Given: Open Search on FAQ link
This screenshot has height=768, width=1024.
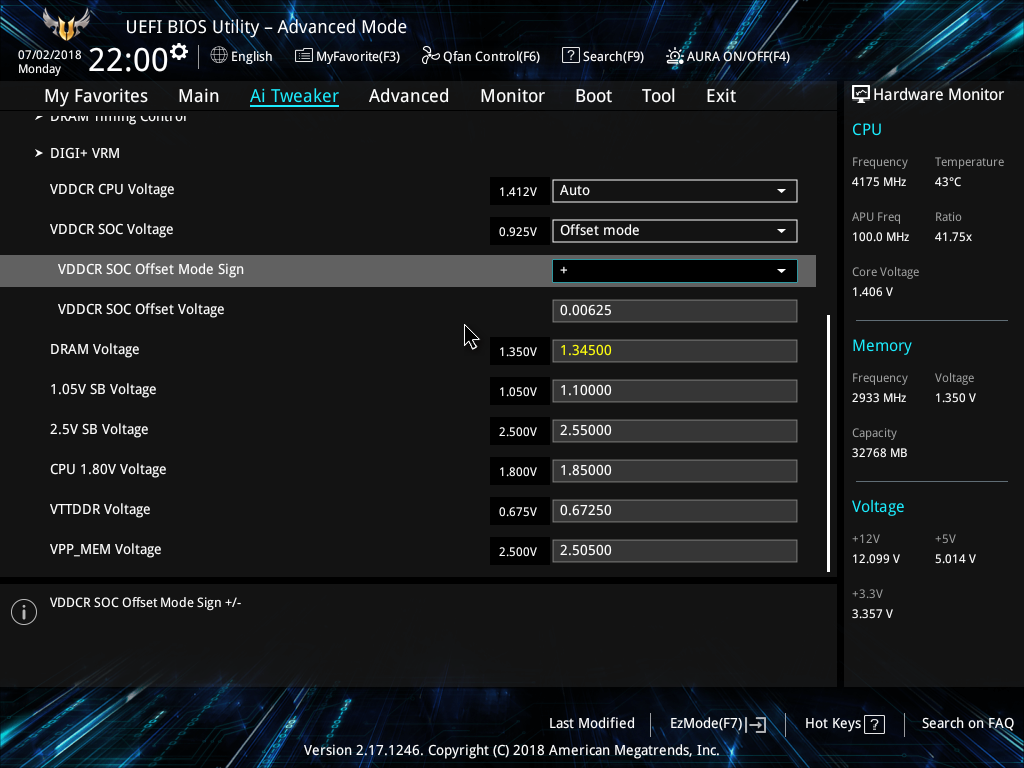Looking at the screenshot, I should tap(967, 724).
